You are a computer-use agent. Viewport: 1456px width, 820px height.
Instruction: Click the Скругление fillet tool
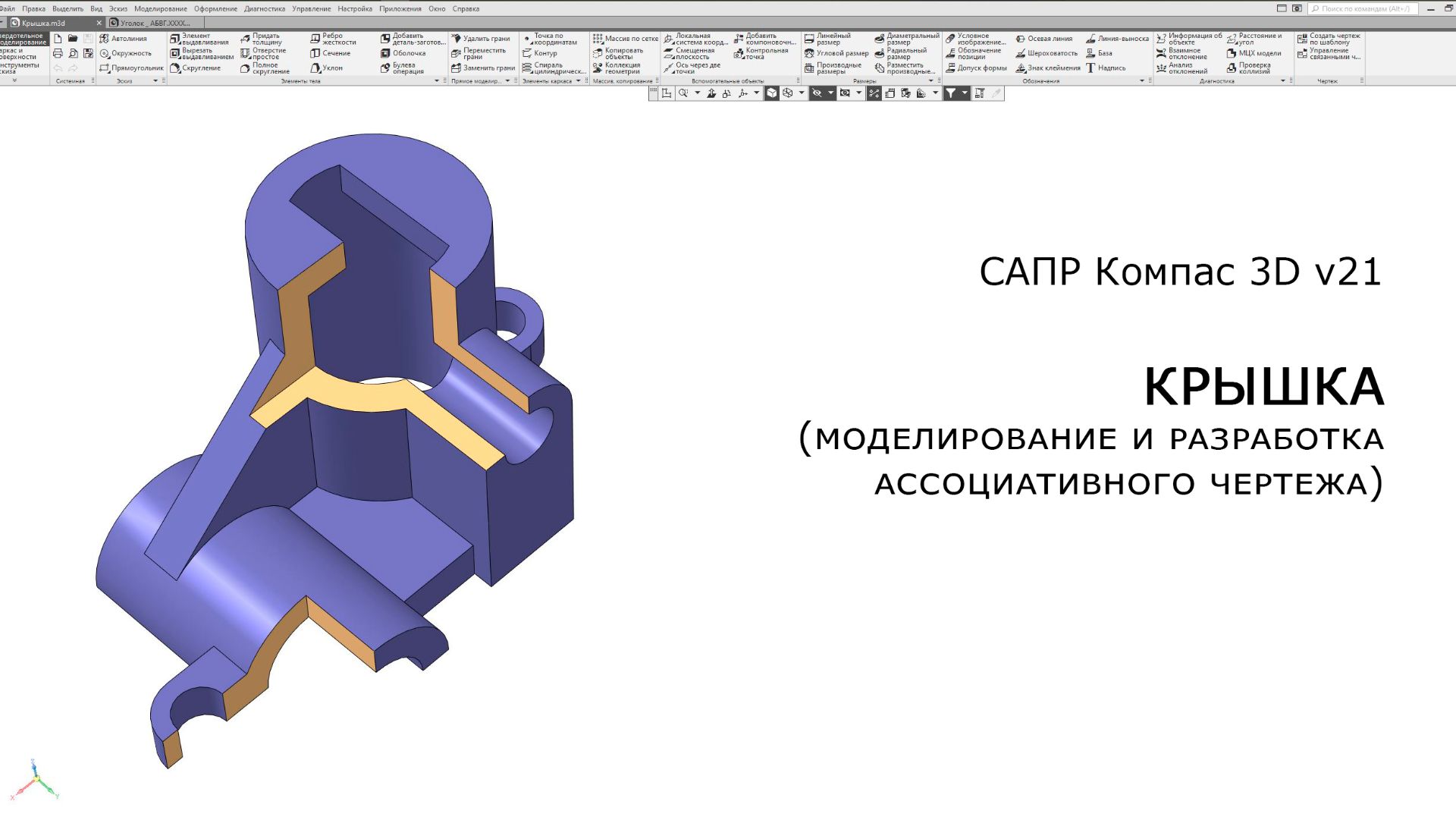click(196, 68)
